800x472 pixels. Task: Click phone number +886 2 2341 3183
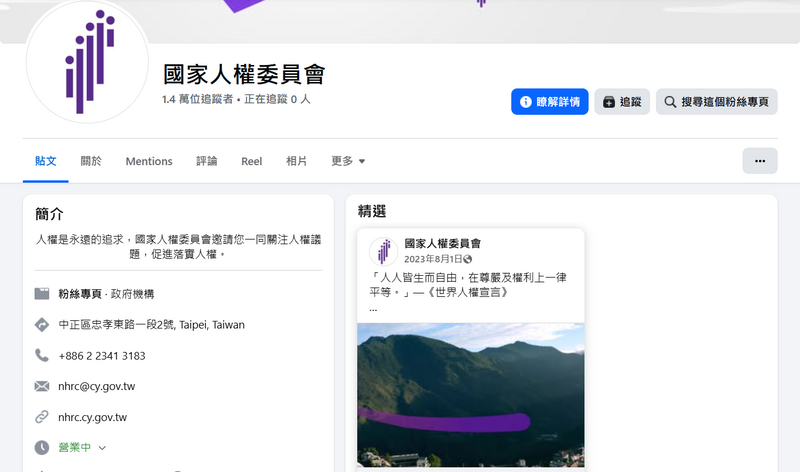click(102, 356)
